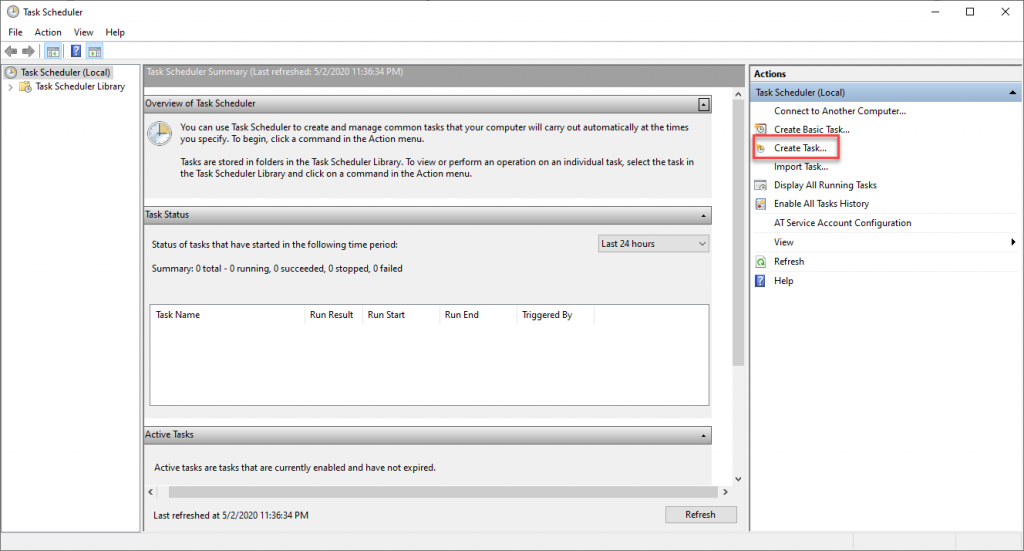Click the Task Scheduler clock icon in title bar
This screenshot has width=1024, height=551.
click(x=12, y=12)
